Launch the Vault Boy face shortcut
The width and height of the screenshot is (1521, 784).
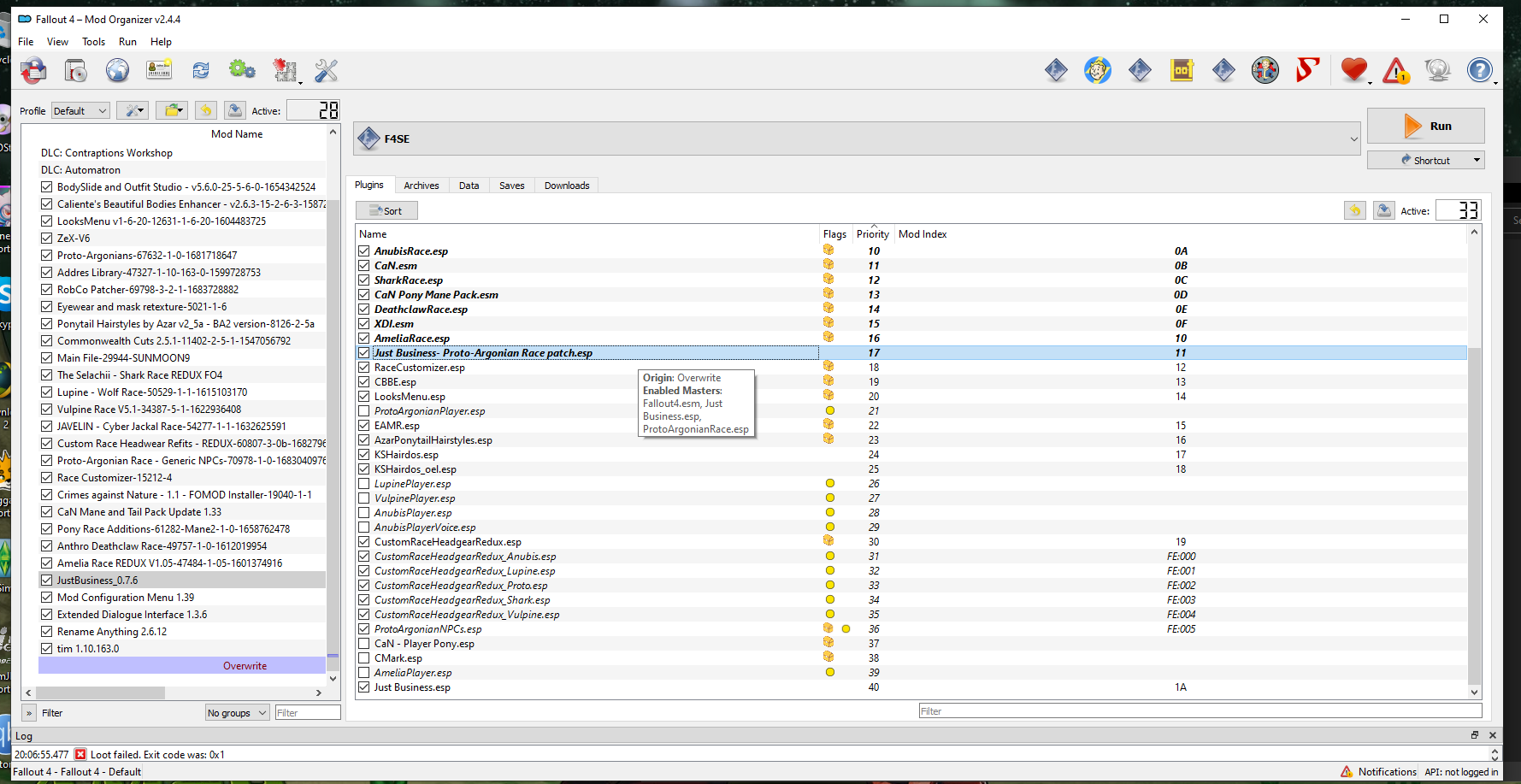coord(1098,70)
